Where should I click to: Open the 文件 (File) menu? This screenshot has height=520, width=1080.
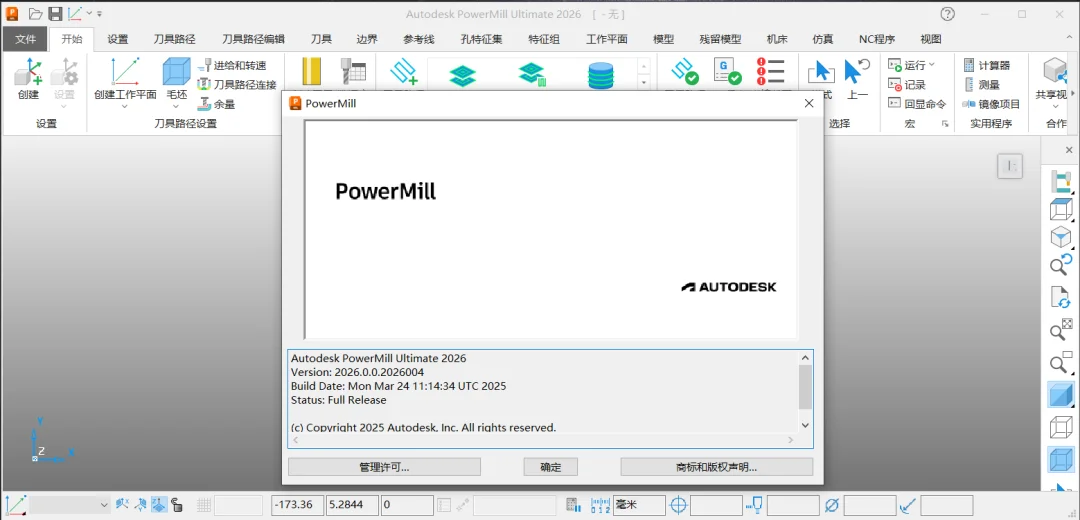(25, 39)
